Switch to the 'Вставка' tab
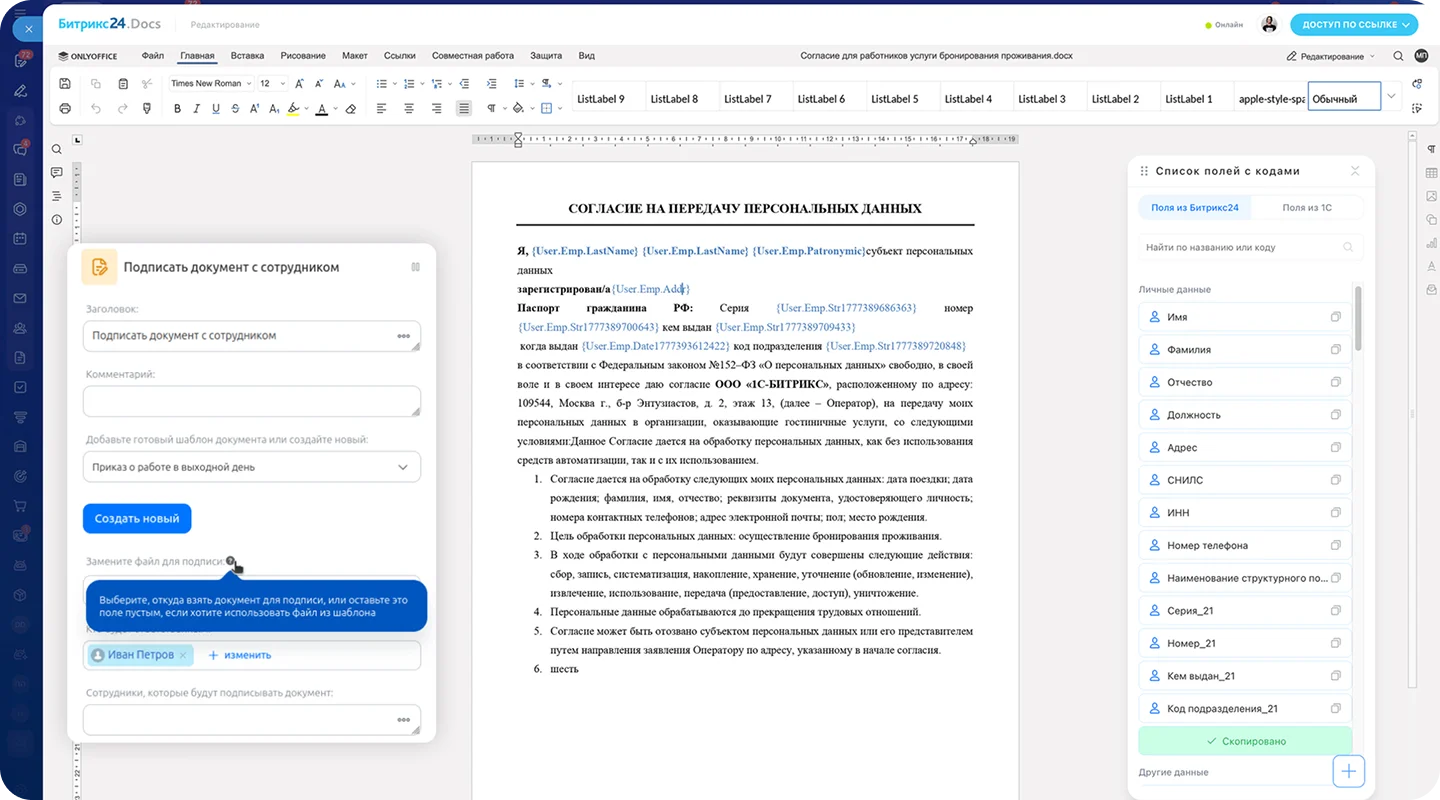Viewport: 1440px width, 800px height. 247,56
